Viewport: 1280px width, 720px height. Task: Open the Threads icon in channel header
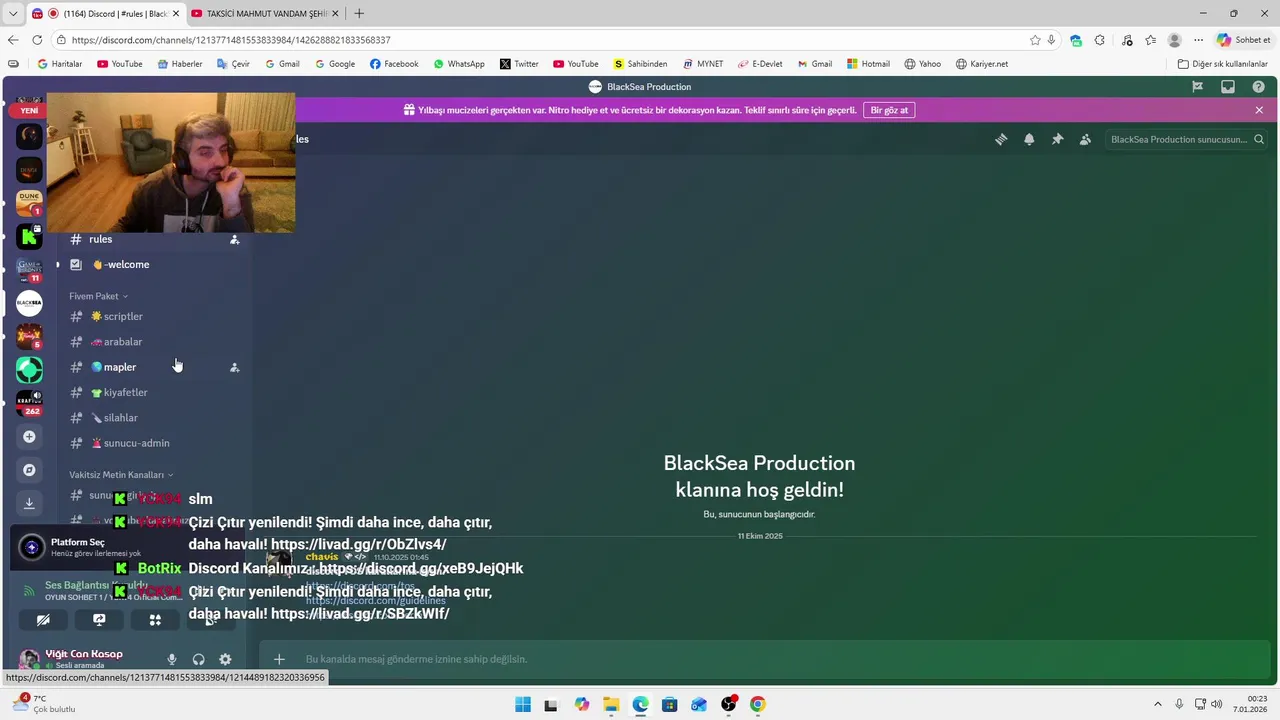pos(1001,139)
